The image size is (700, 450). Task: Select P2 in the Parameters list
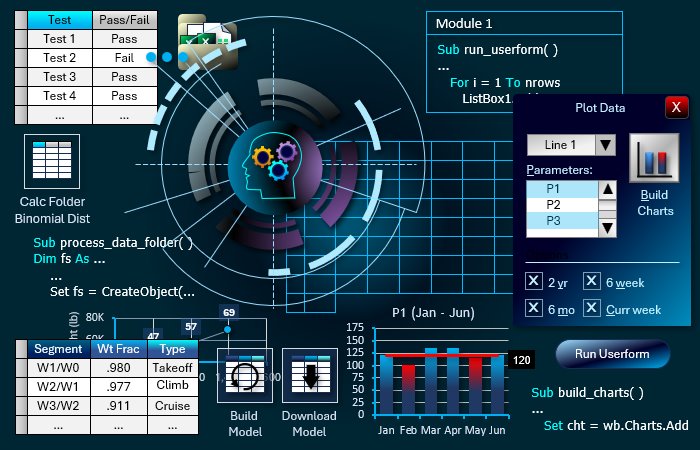pyautogui.click(x=560, y=205)
